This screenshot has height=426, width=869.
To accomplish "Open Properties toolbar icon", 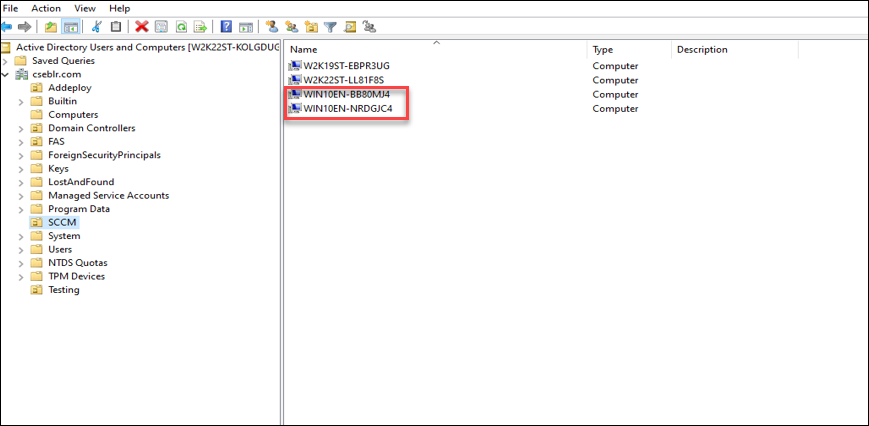I will (161, 27).
